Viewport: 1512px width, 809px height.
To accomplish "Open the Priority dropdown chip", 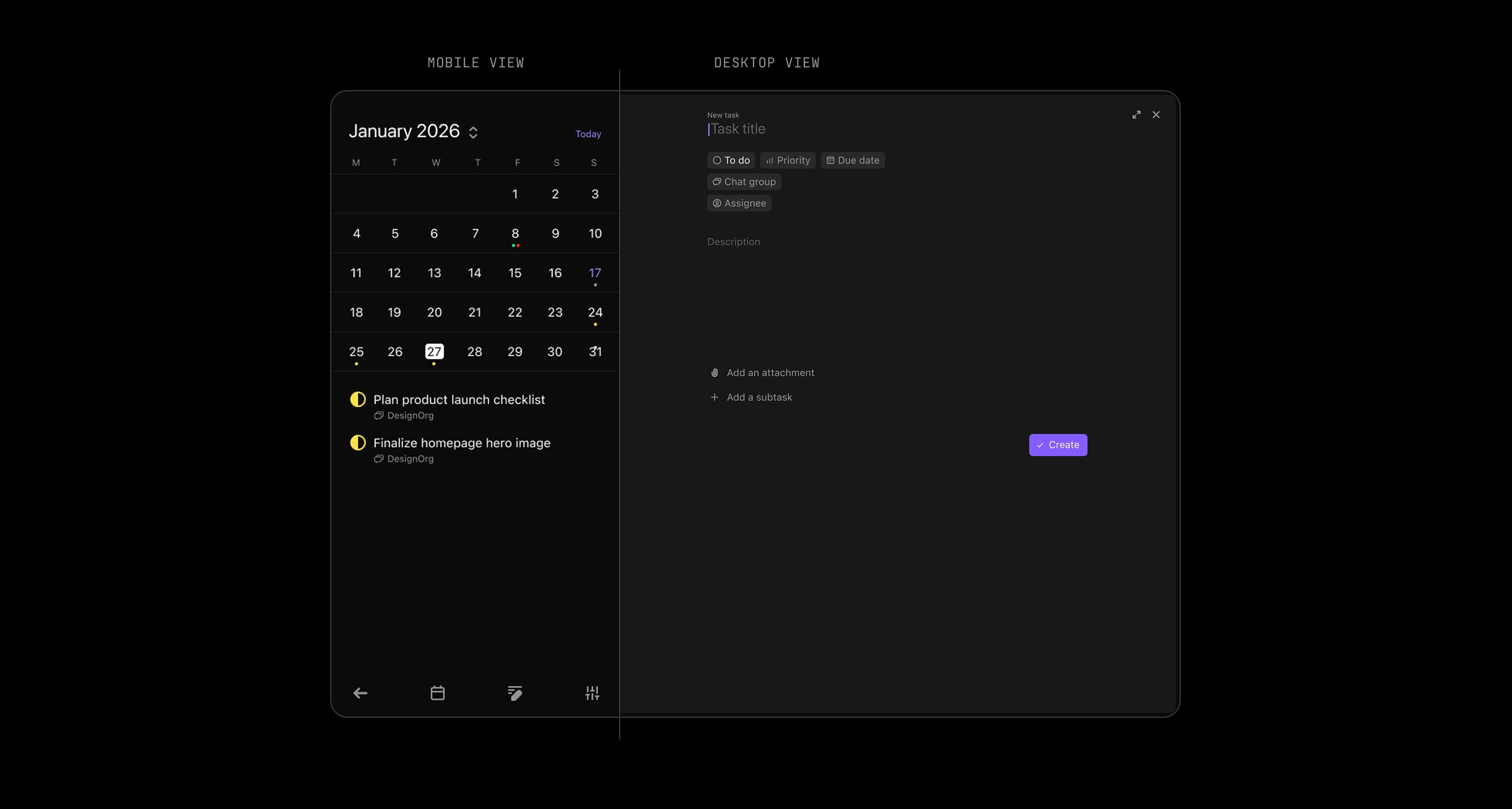I will [x=787, y=160].
